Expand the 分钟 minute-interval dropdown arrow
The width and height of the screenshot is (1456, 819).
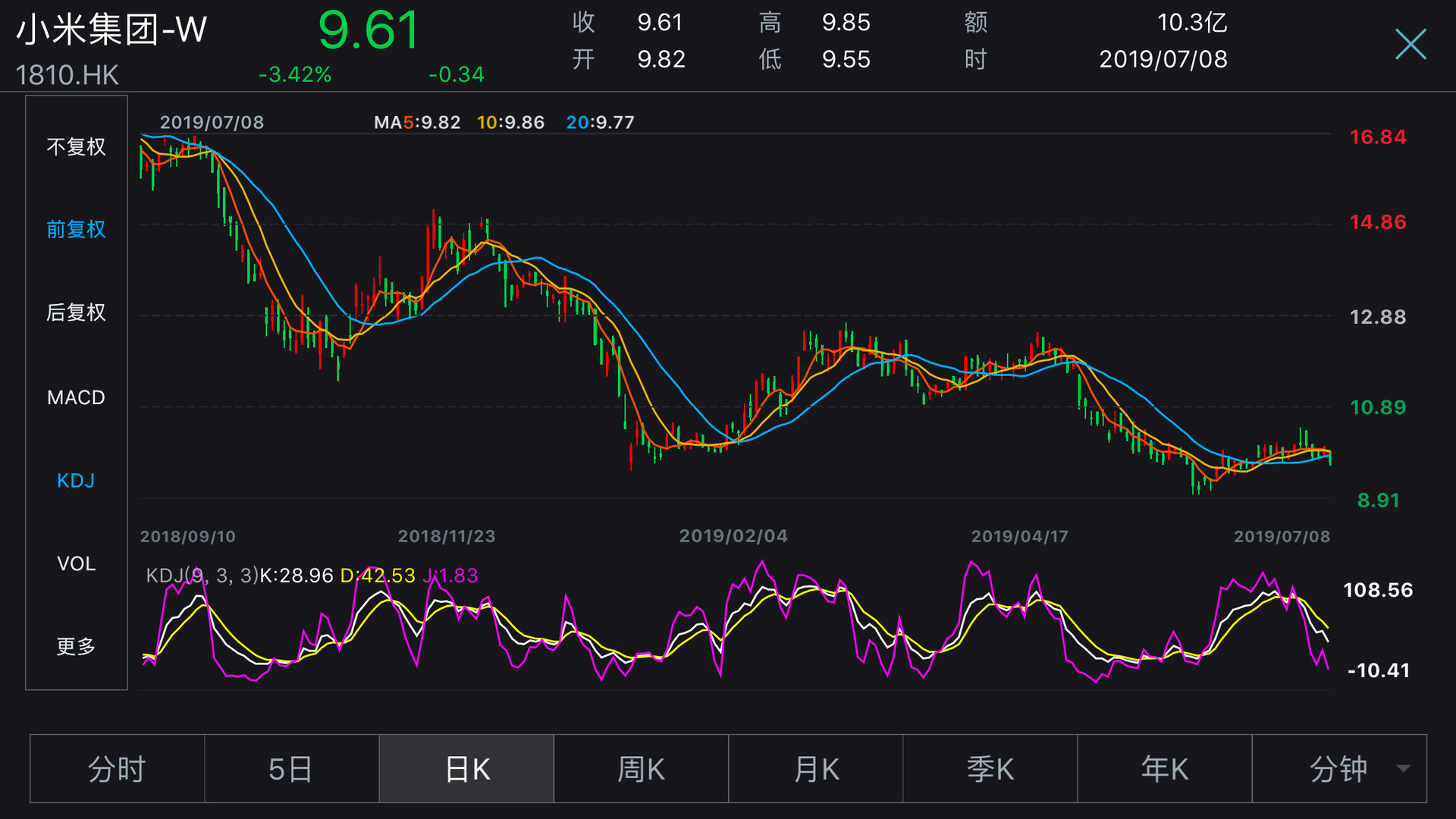click(x=1404, y=769)
